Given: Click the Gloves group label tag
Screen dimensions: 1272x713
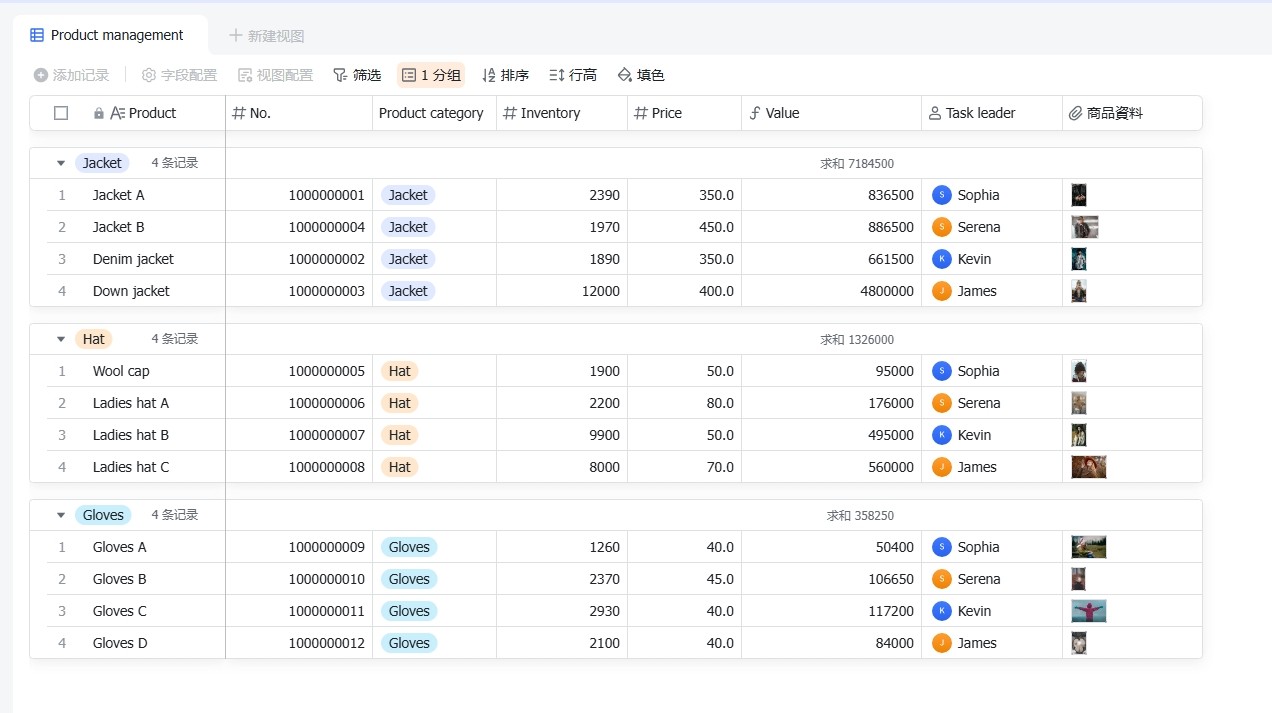Looking at the screenshot, I should click(103, 515).
